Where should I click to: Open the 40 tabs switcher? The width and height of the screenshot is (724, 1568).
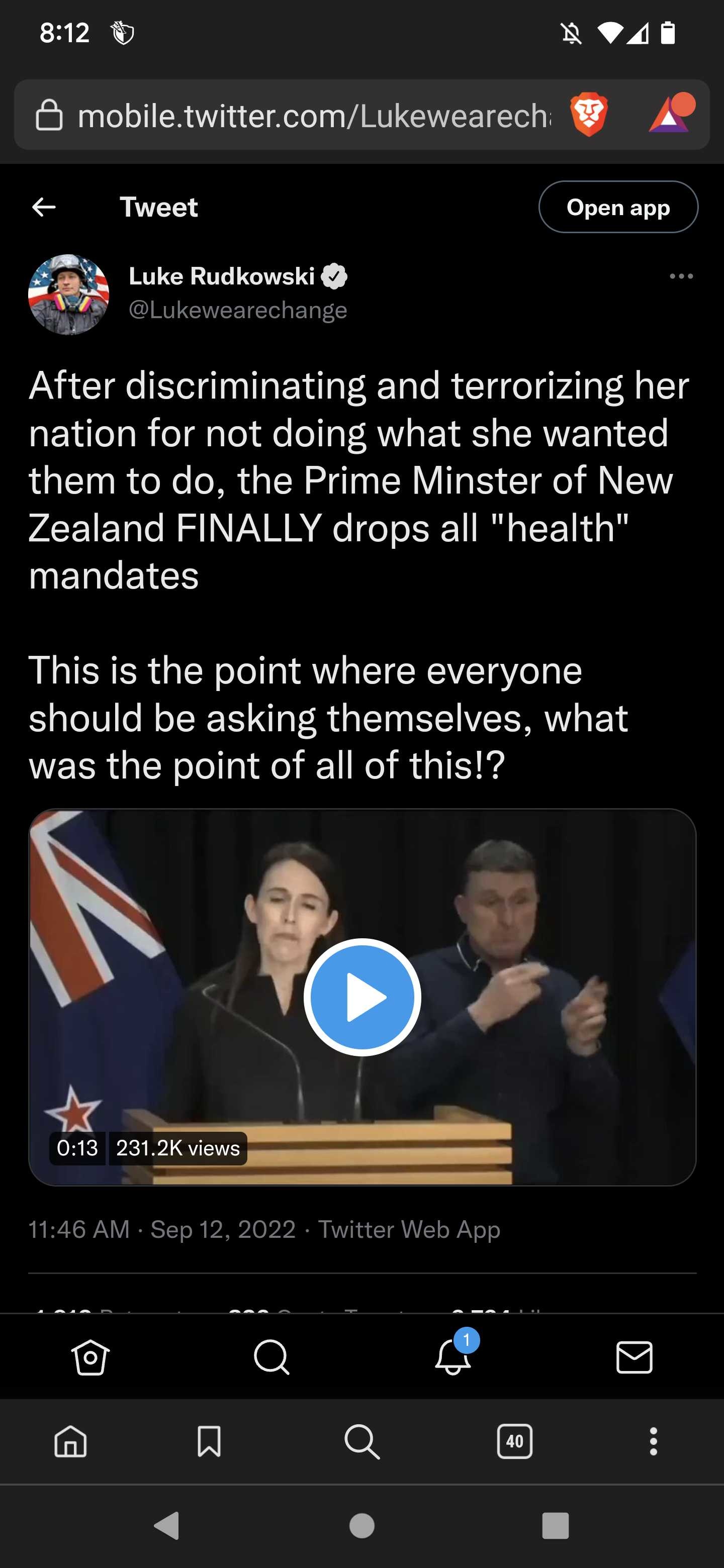514,1441
